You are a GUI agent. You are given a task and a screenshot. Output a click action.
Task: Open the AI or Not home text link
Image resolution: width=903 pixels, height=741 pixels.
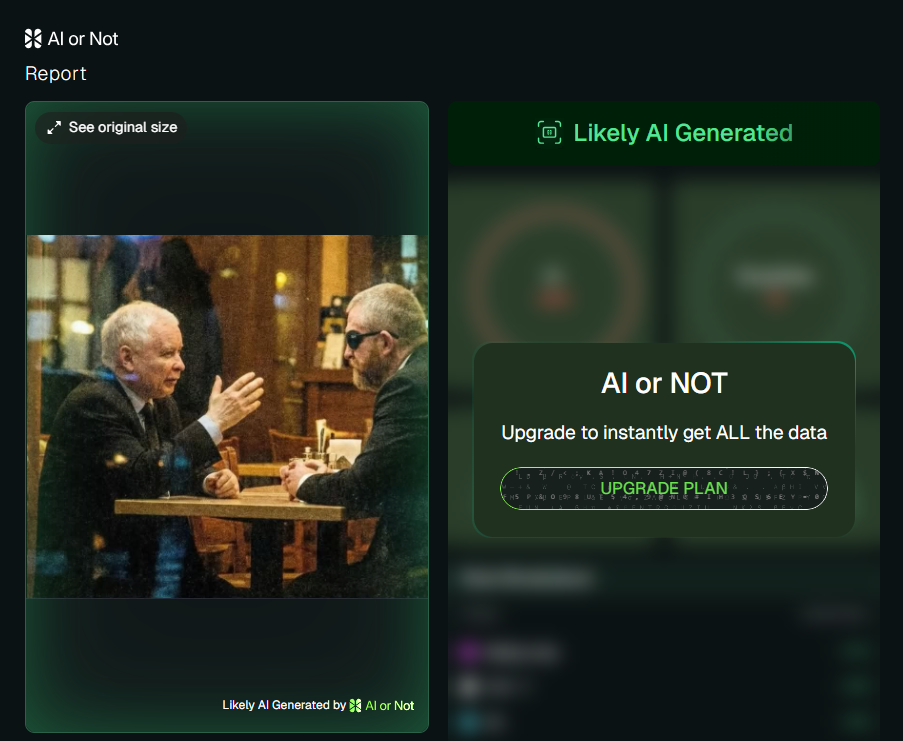[x=83, y=39]
